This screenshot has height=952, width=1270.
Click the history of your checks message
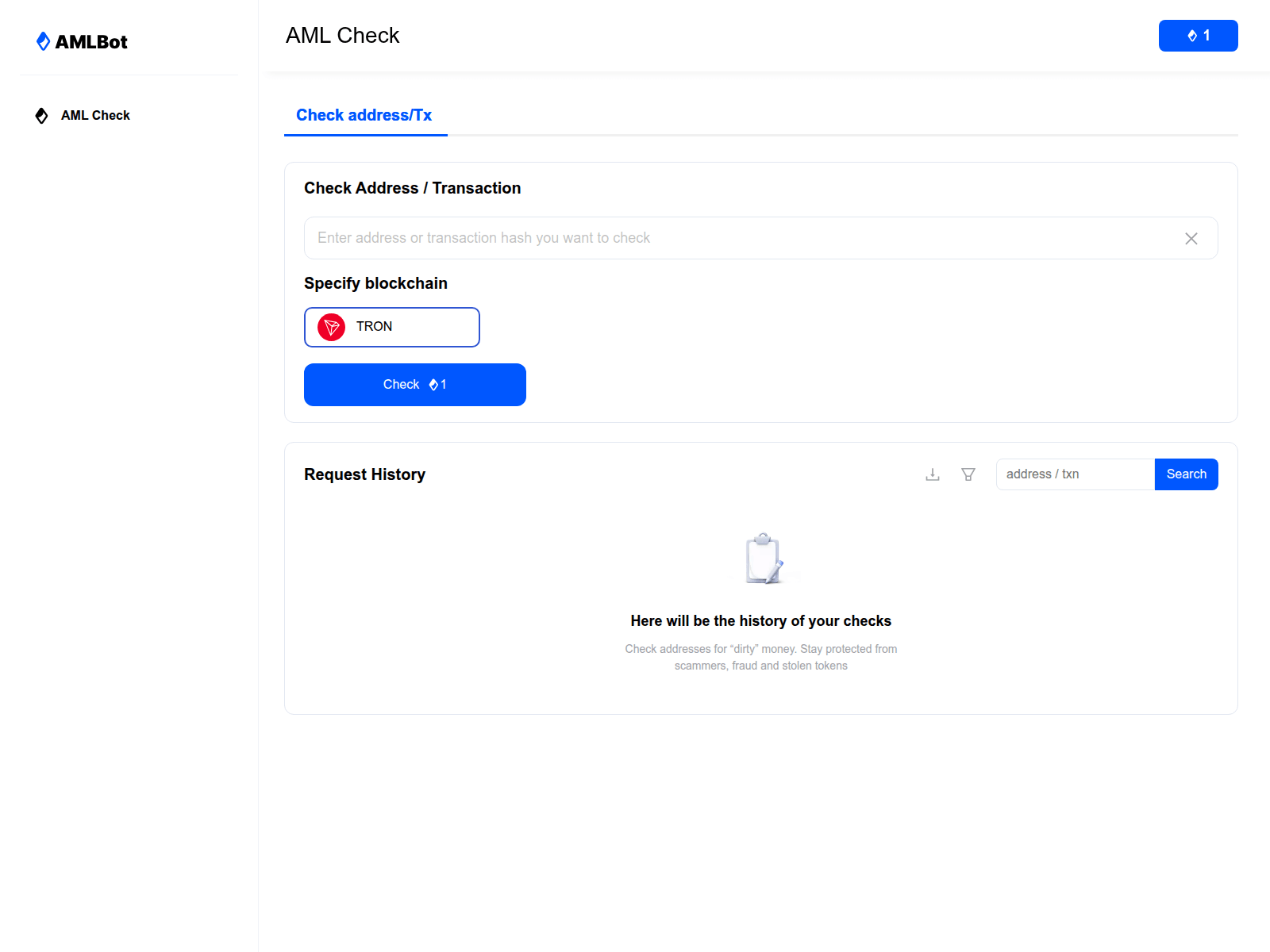tap(760, 621)
